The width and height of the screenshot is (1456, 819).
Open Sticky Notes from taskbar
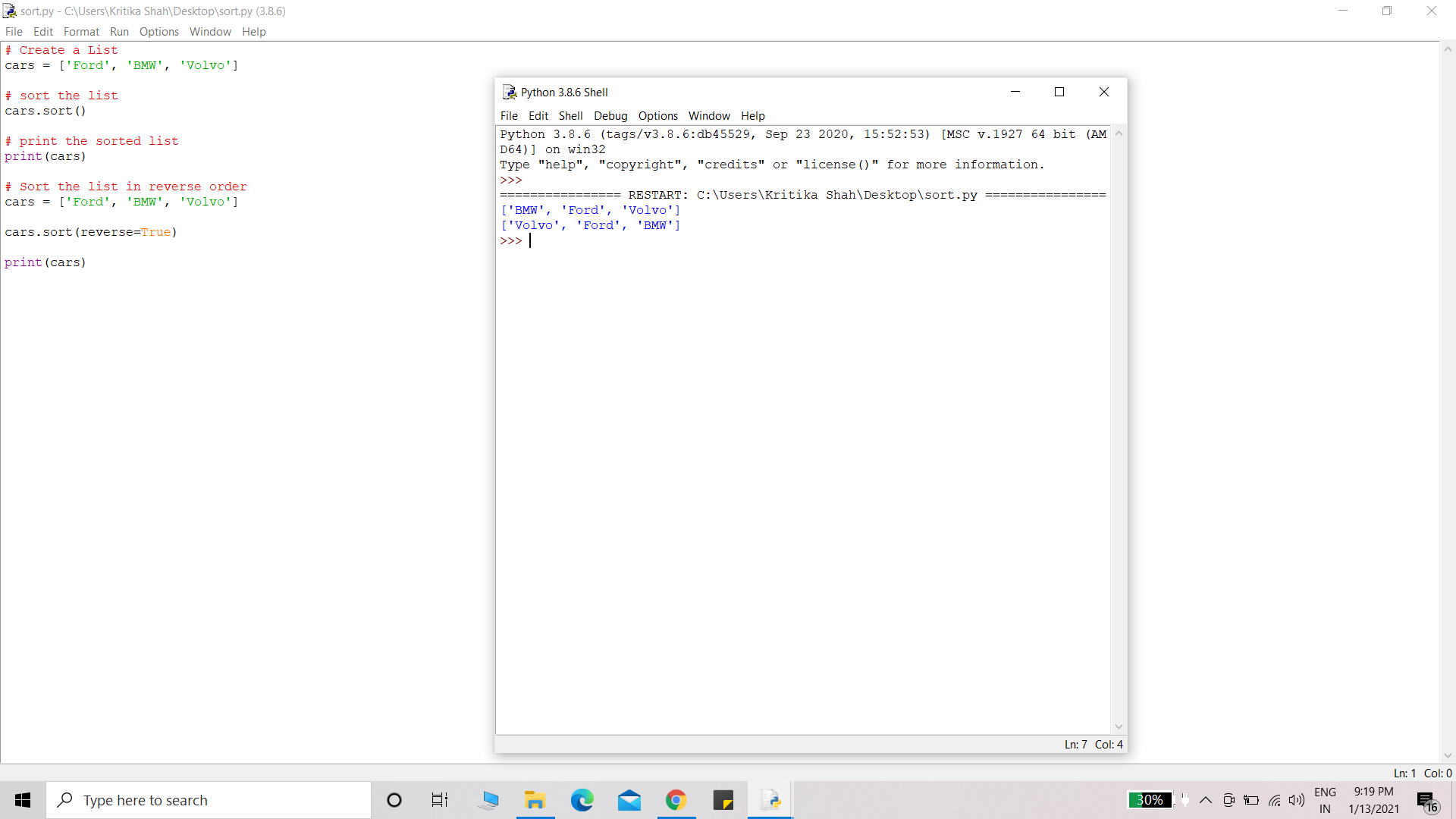(723, 800)
